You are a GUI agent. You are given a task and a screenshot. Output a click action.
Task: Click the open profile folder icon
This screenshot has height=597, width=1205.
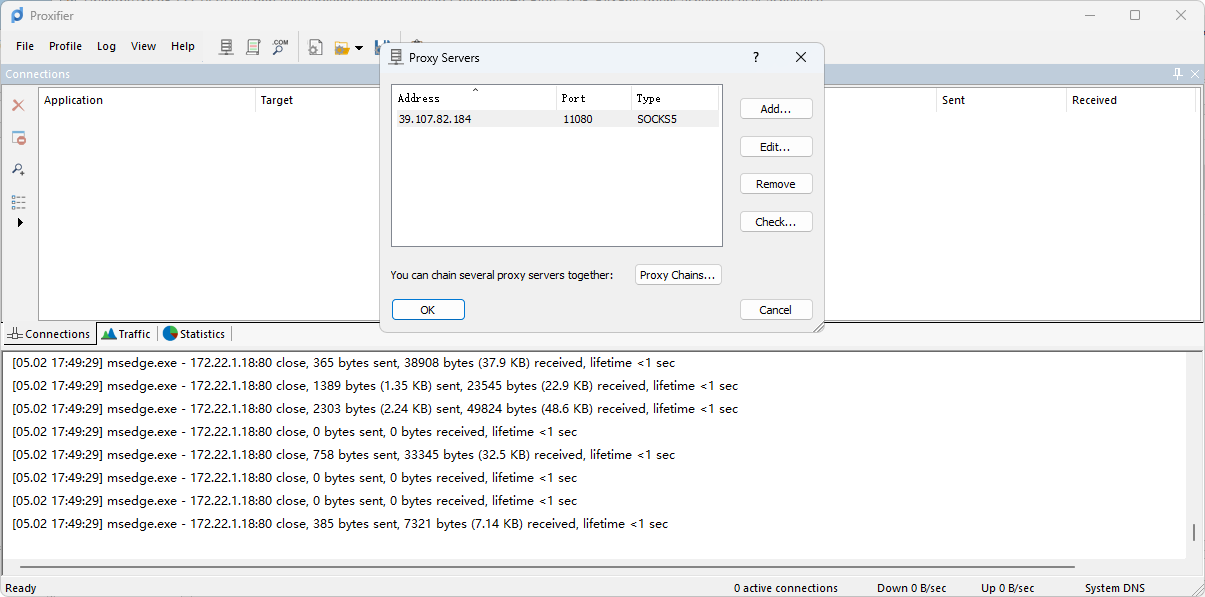point(342,47)
